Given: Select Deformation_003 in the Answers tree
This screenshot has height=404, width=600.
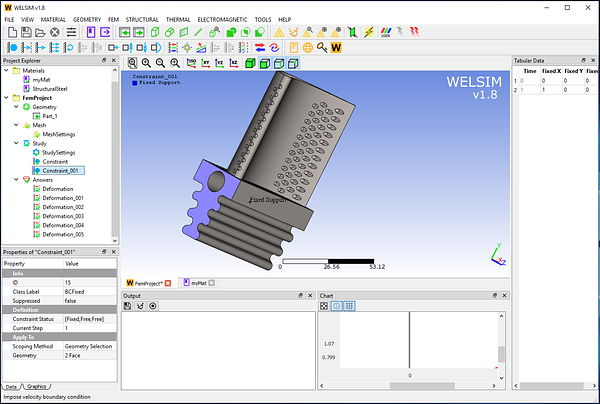Looking at the screenshot, I should pos(63,216).
